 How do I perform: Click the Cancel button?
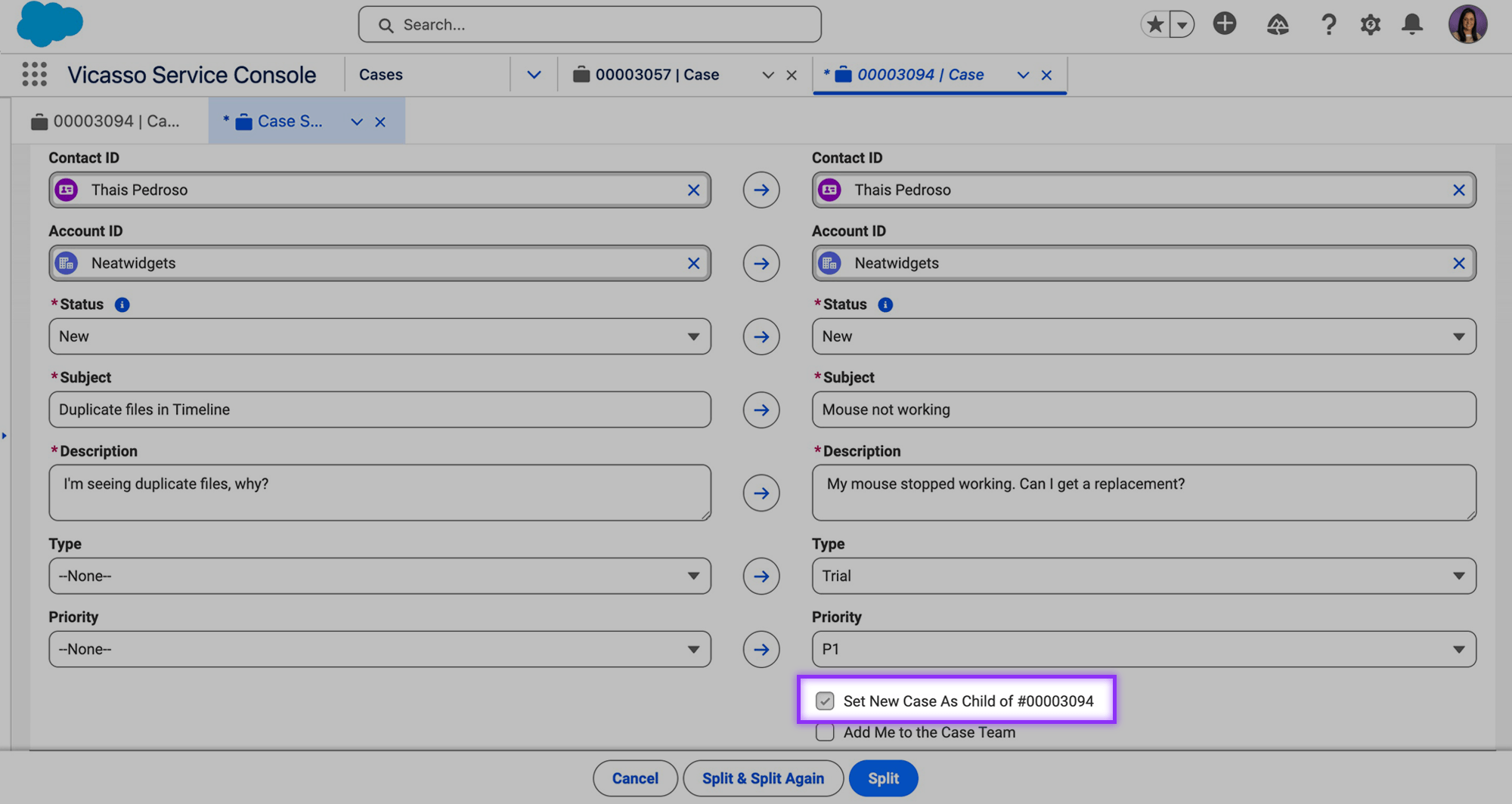635,778
